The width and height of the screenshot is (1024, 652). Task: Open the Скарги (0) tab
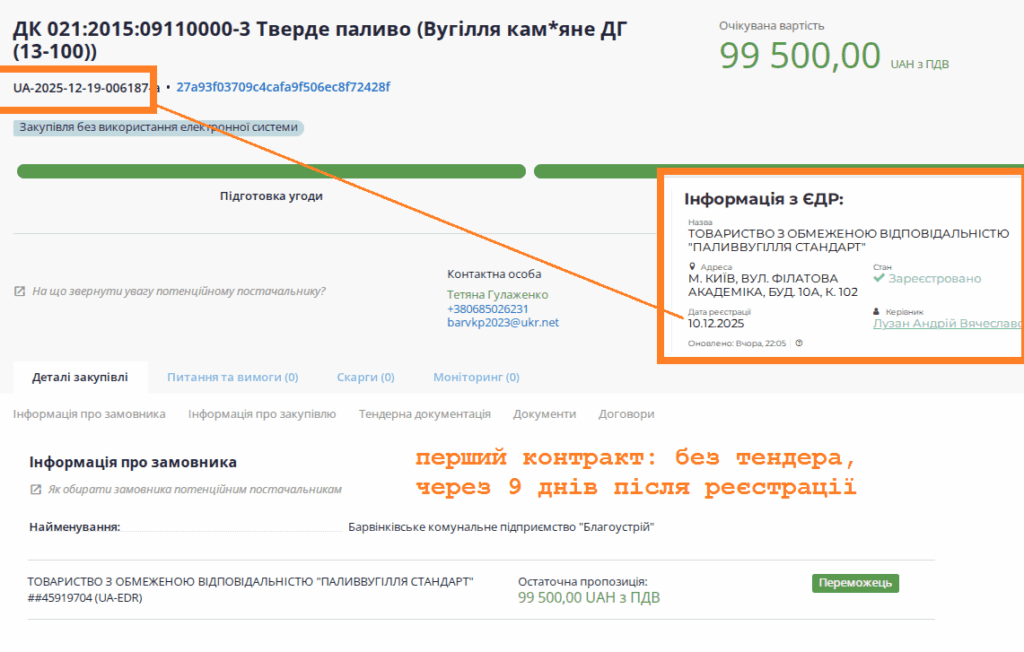pos(365,377)
